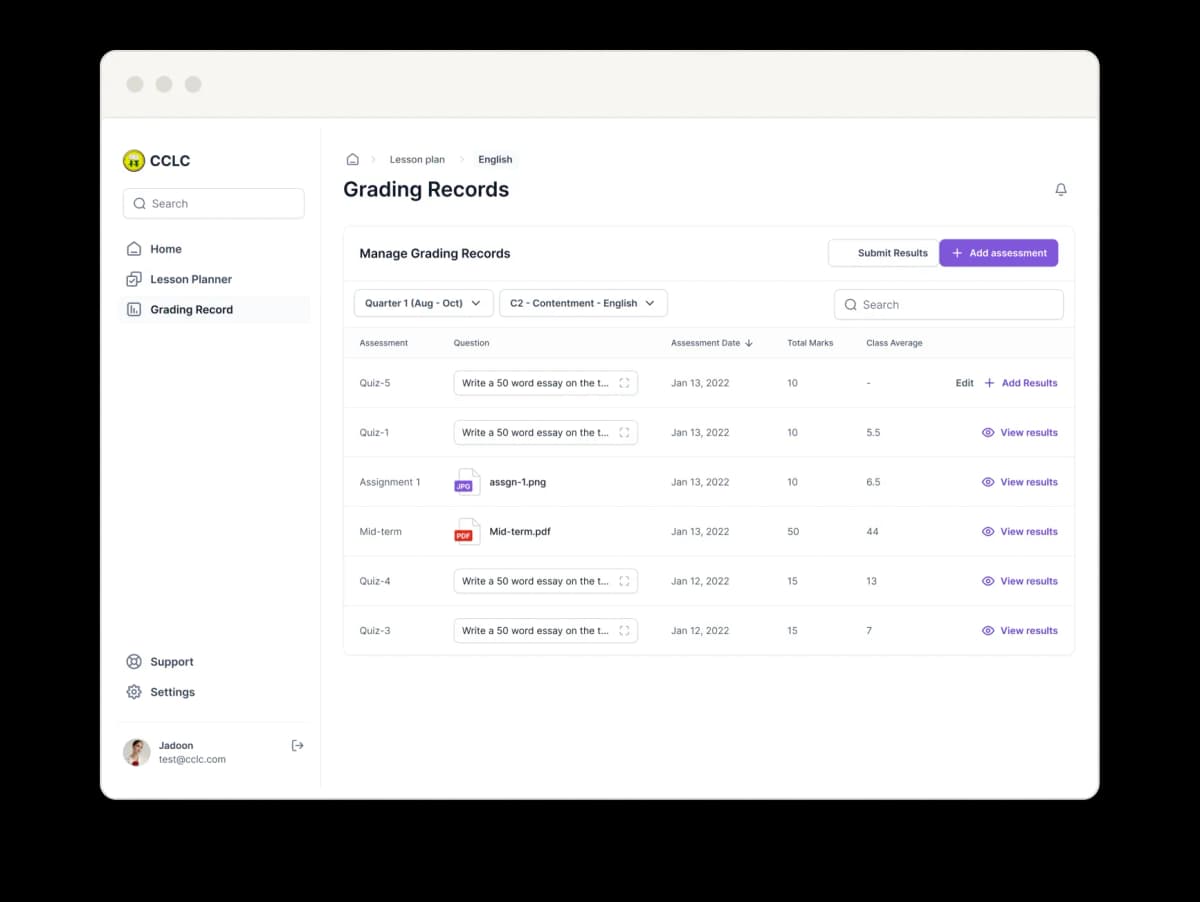View results for Mid-term
This screenshot has height=902, width=1200.
tap(1019, 532)
